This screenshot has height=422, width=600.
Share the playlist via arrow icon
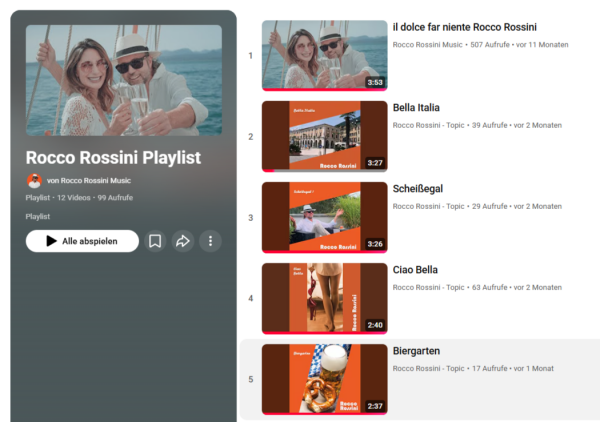(183, 241)
